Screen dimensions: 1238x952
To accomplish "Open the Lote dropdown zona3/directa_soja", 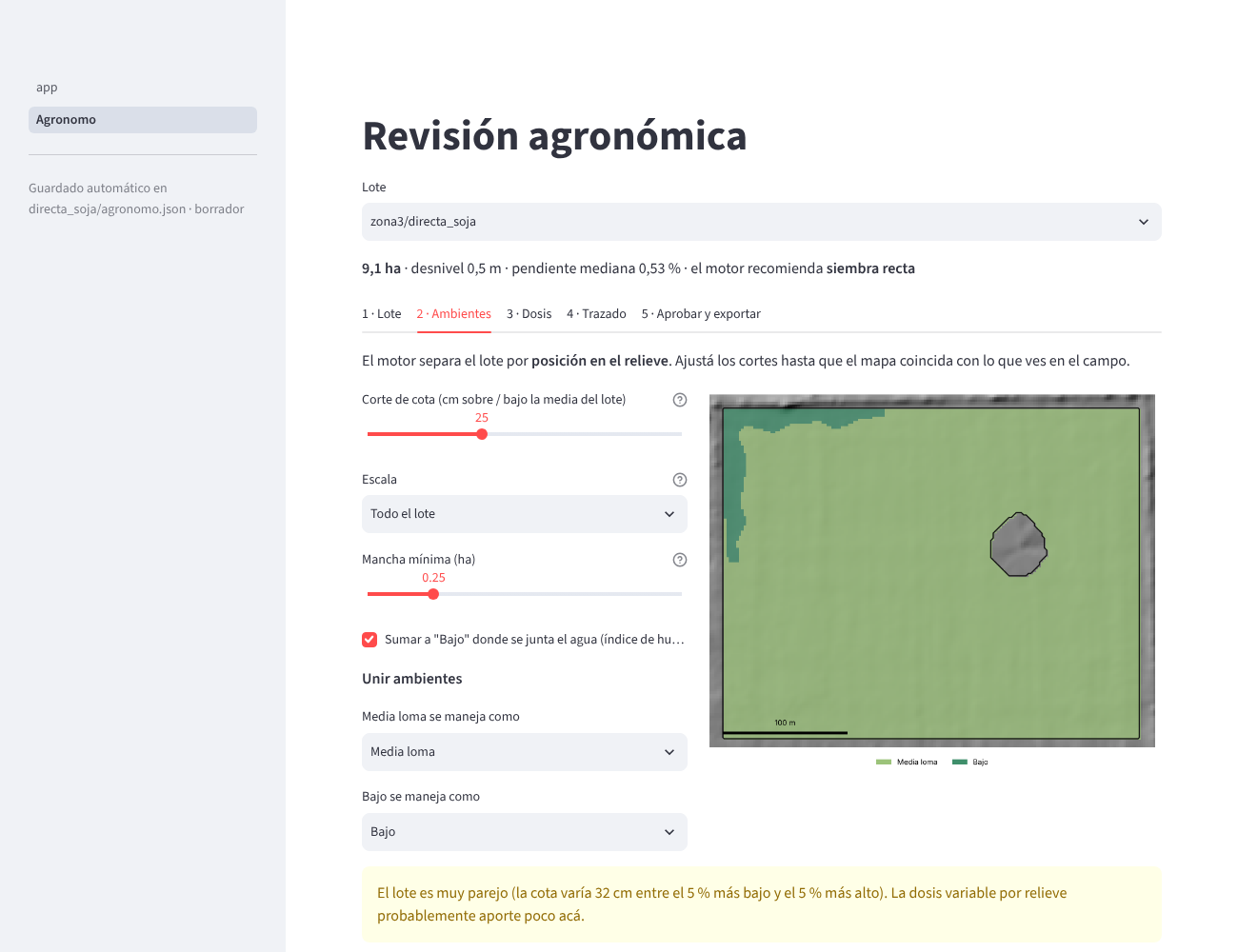I will coord(762,222).
